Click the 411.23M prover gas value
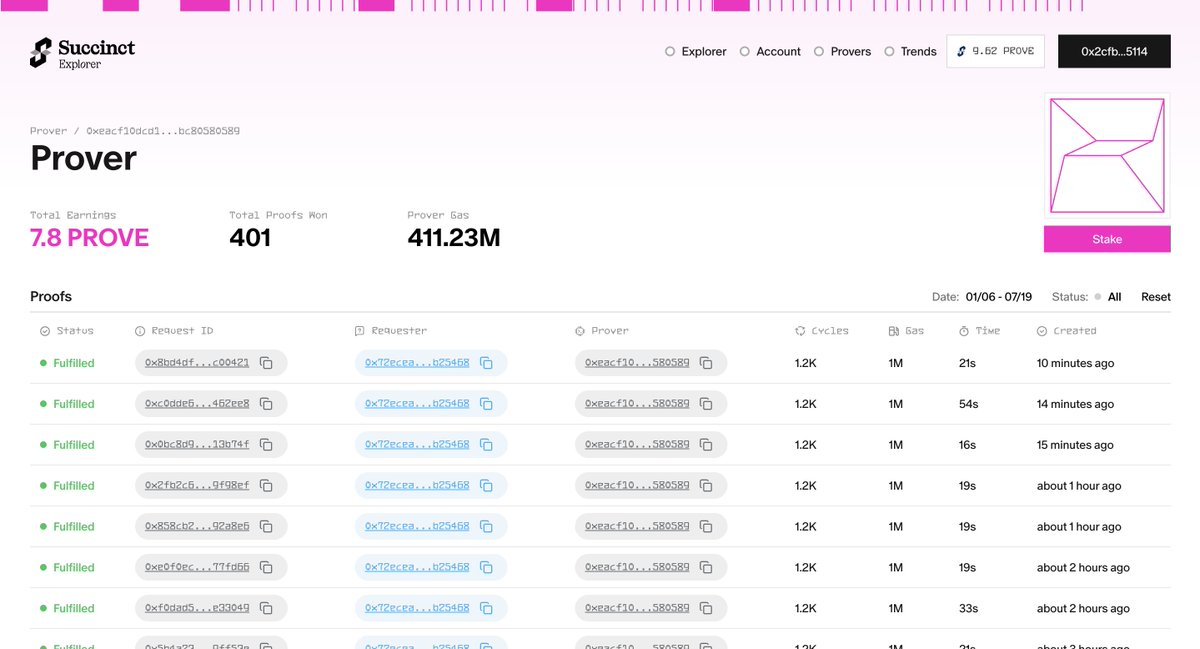Screen dimensions: 1200x649 coord(454,238)
